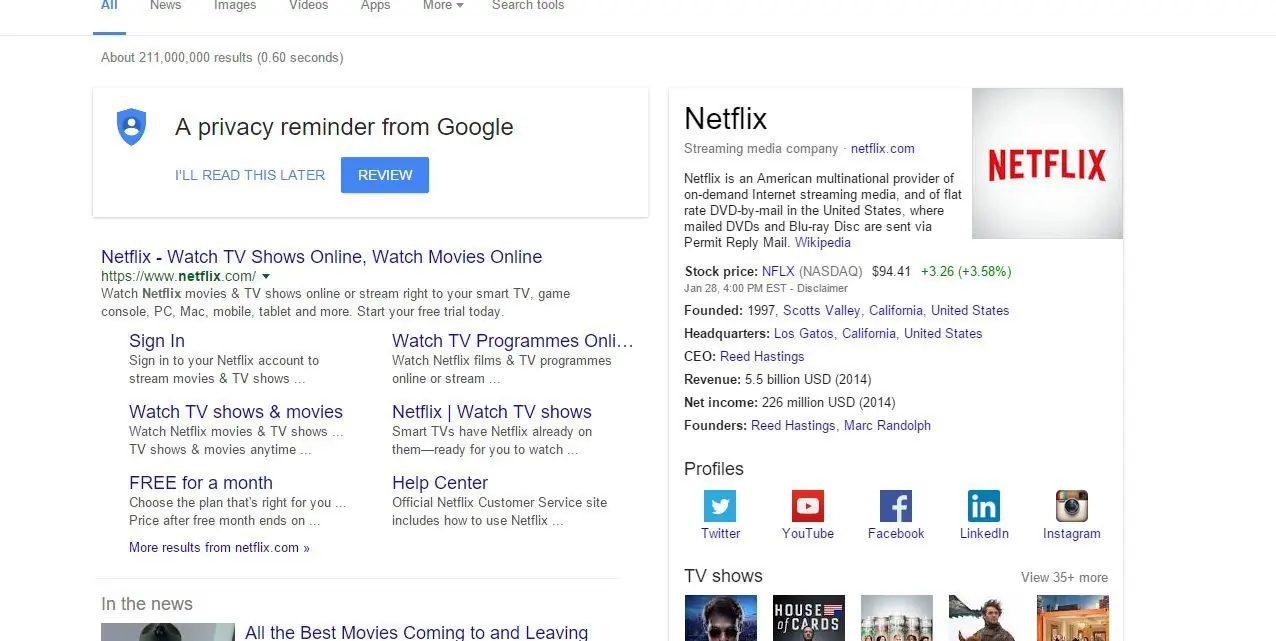
Task: Open Netflix's Twitter profile icon
Action: point(720,506)
